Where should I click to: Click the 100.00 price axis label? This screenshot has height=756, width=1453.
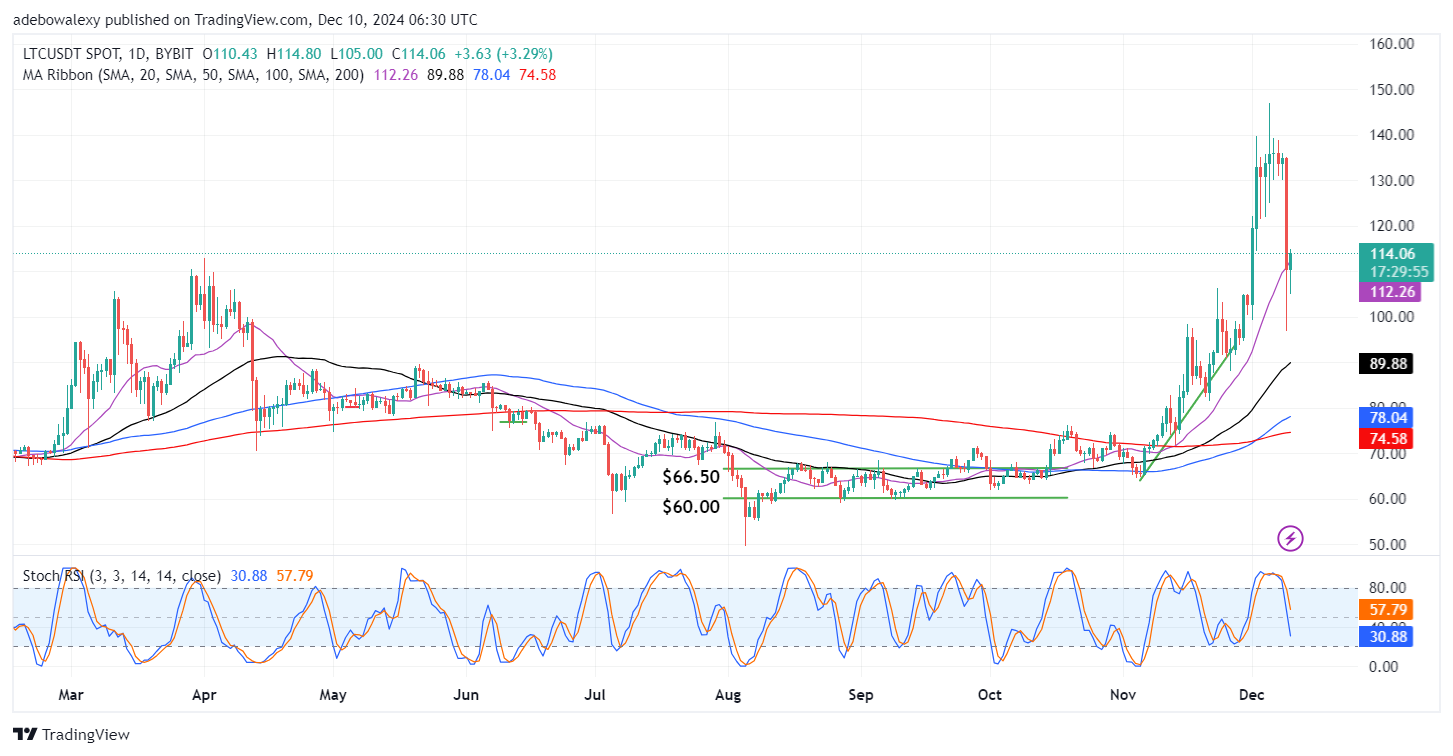tap(1391, 317)
